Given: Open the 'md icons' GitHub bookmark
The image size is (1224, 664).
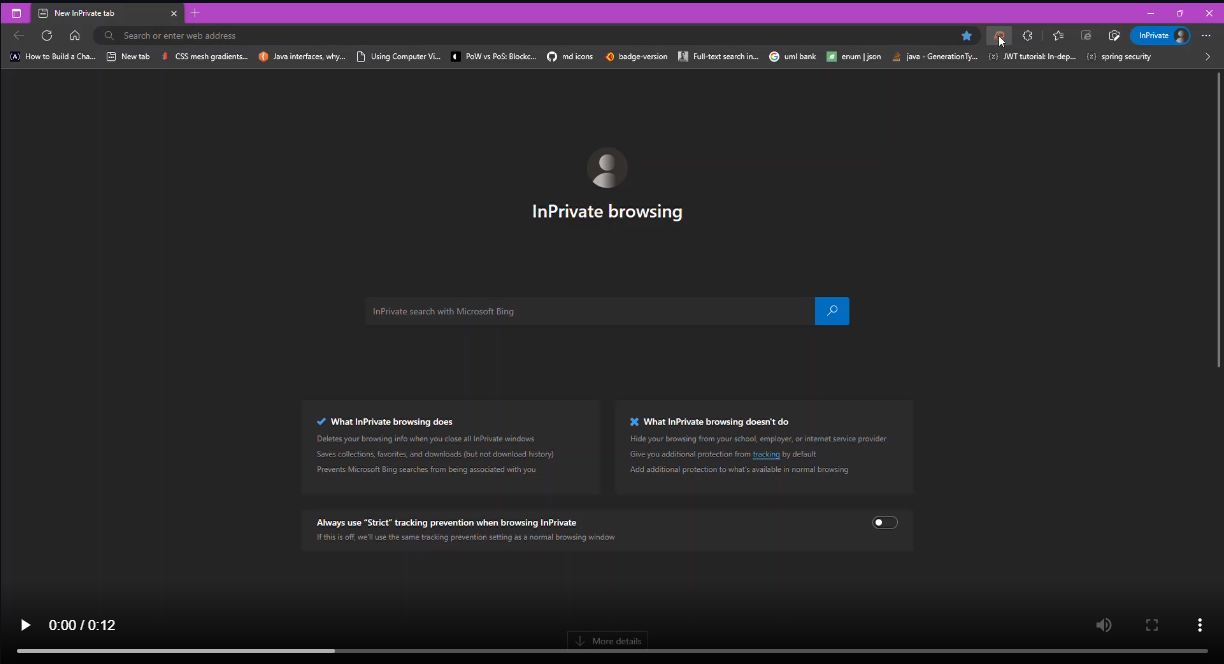Looking at the screenshot, I should click(570, 57).
